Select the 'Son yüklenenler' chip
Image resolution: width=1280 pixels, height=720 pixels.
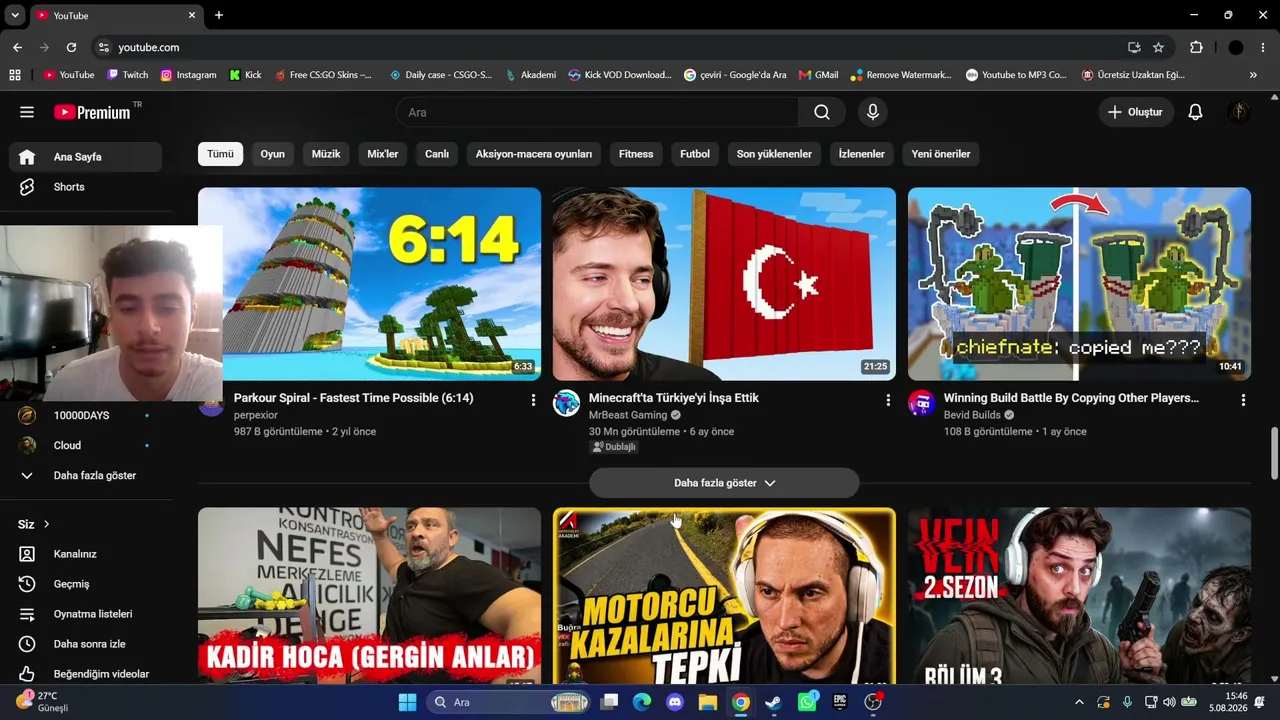[x=774, y=154]
